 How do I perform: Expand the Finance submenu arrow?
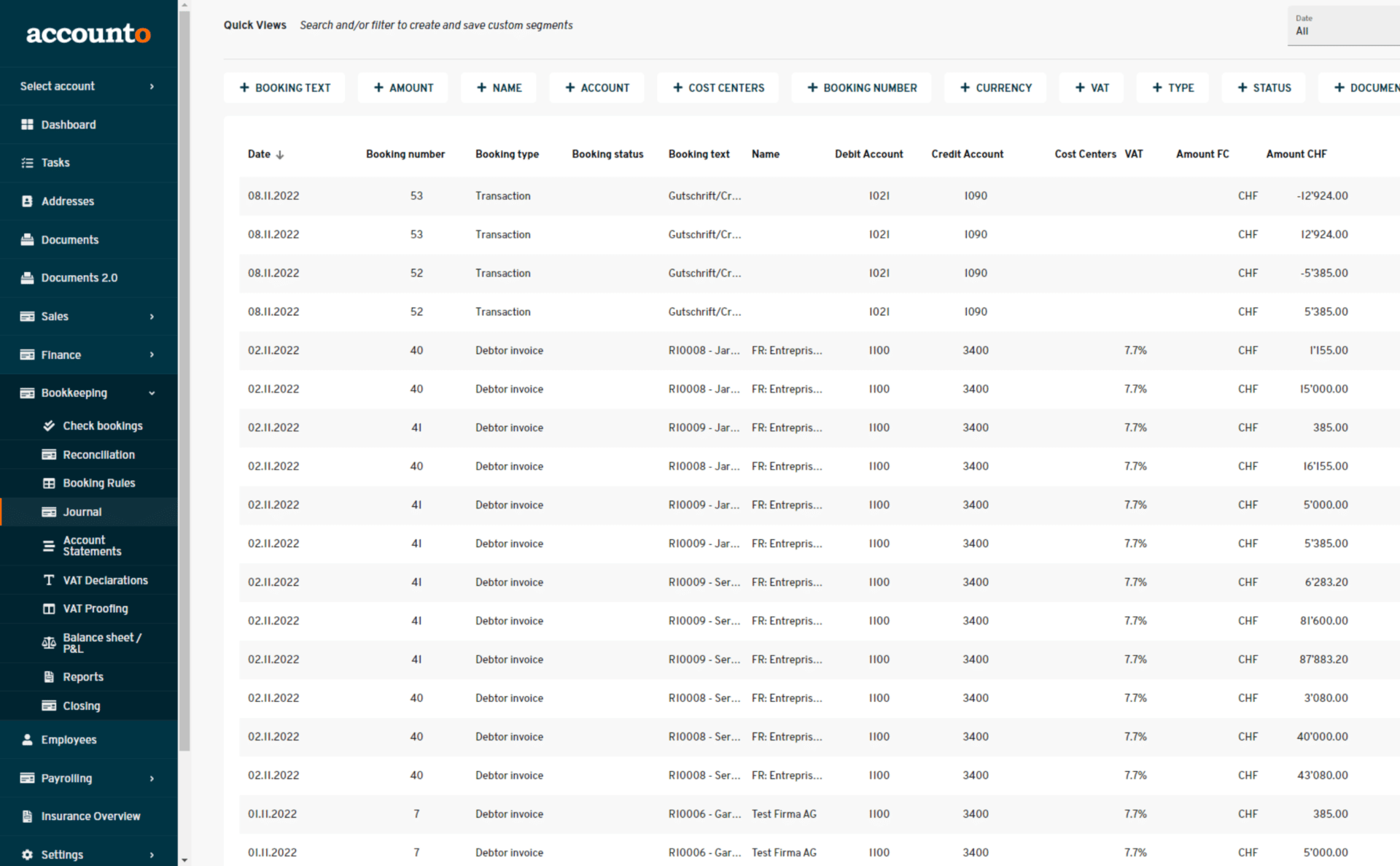[152, 355]
